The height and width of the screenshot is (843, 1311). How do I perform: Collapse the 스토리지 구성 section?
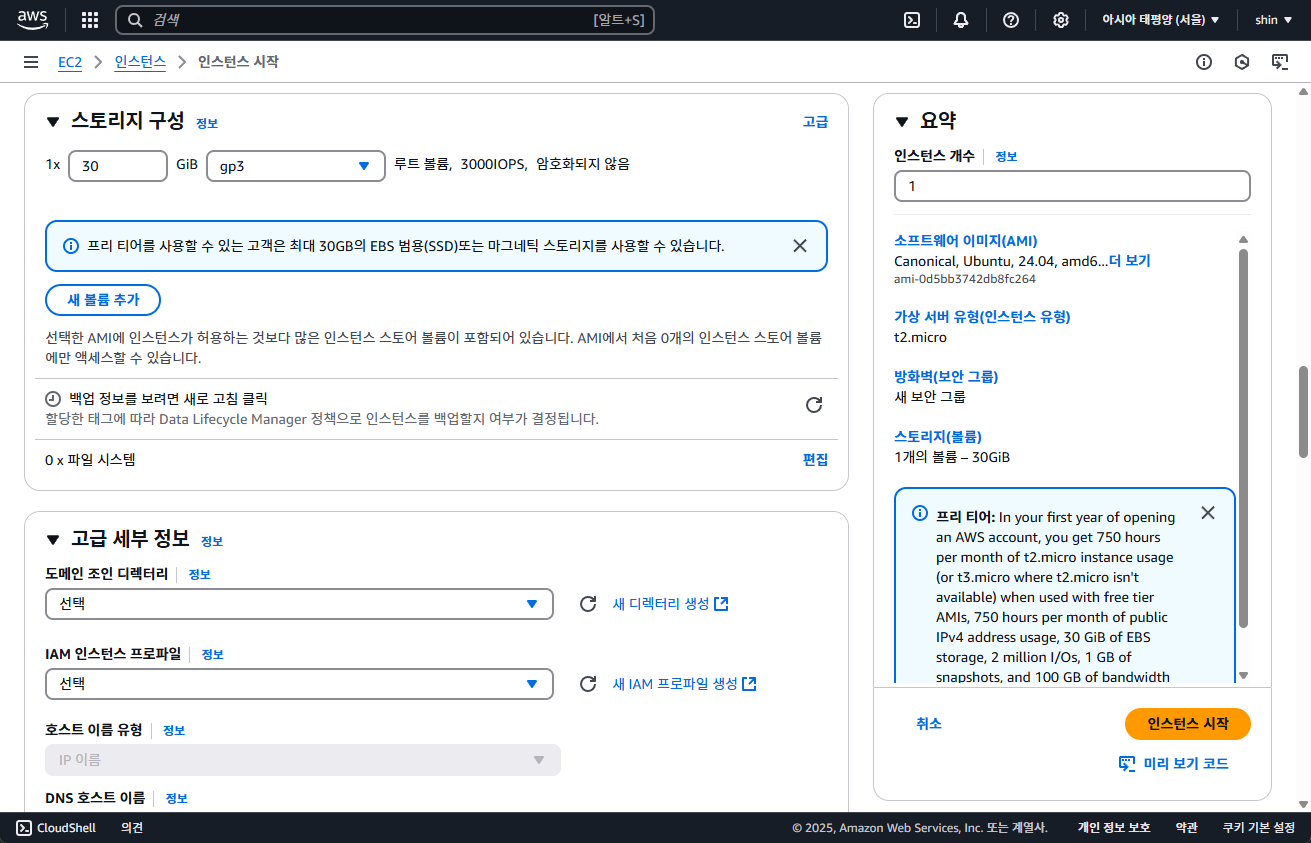53,122
